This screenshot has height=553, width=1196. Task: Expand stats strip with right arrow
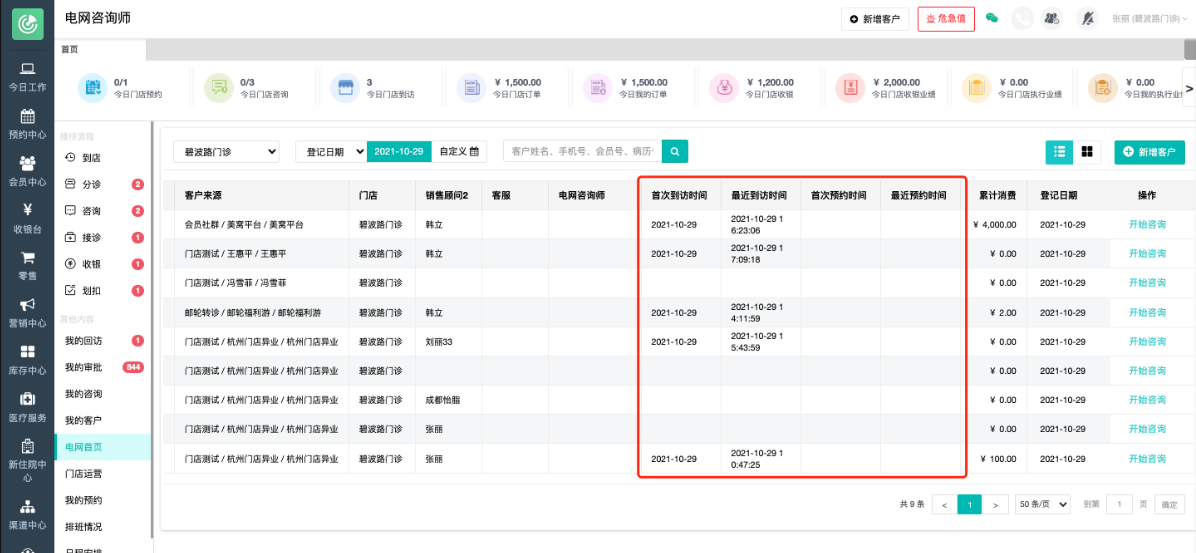[1188, 88]
